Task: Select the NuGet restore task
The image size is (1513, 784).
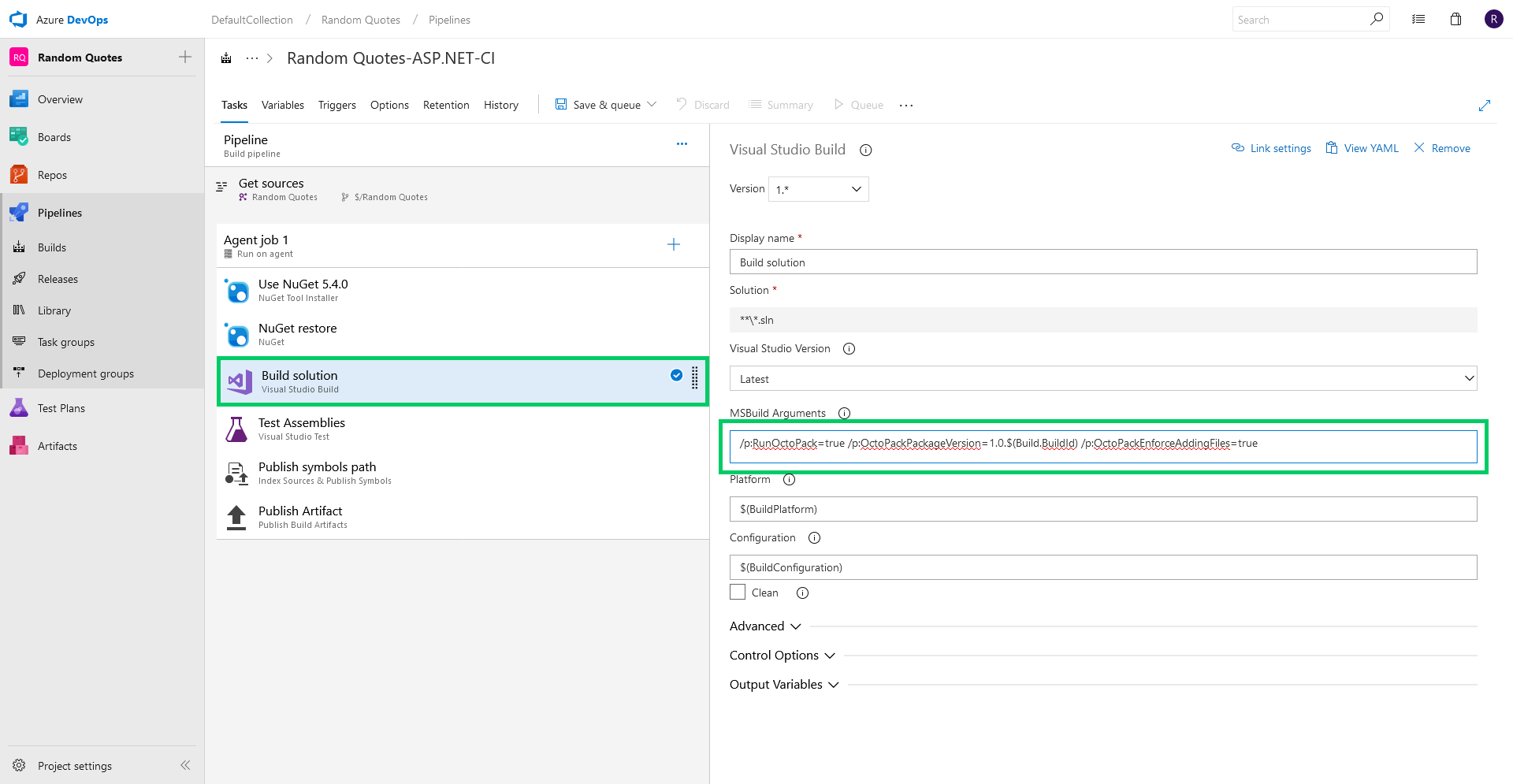Action: pyautogui.click(x=463, y=334)
